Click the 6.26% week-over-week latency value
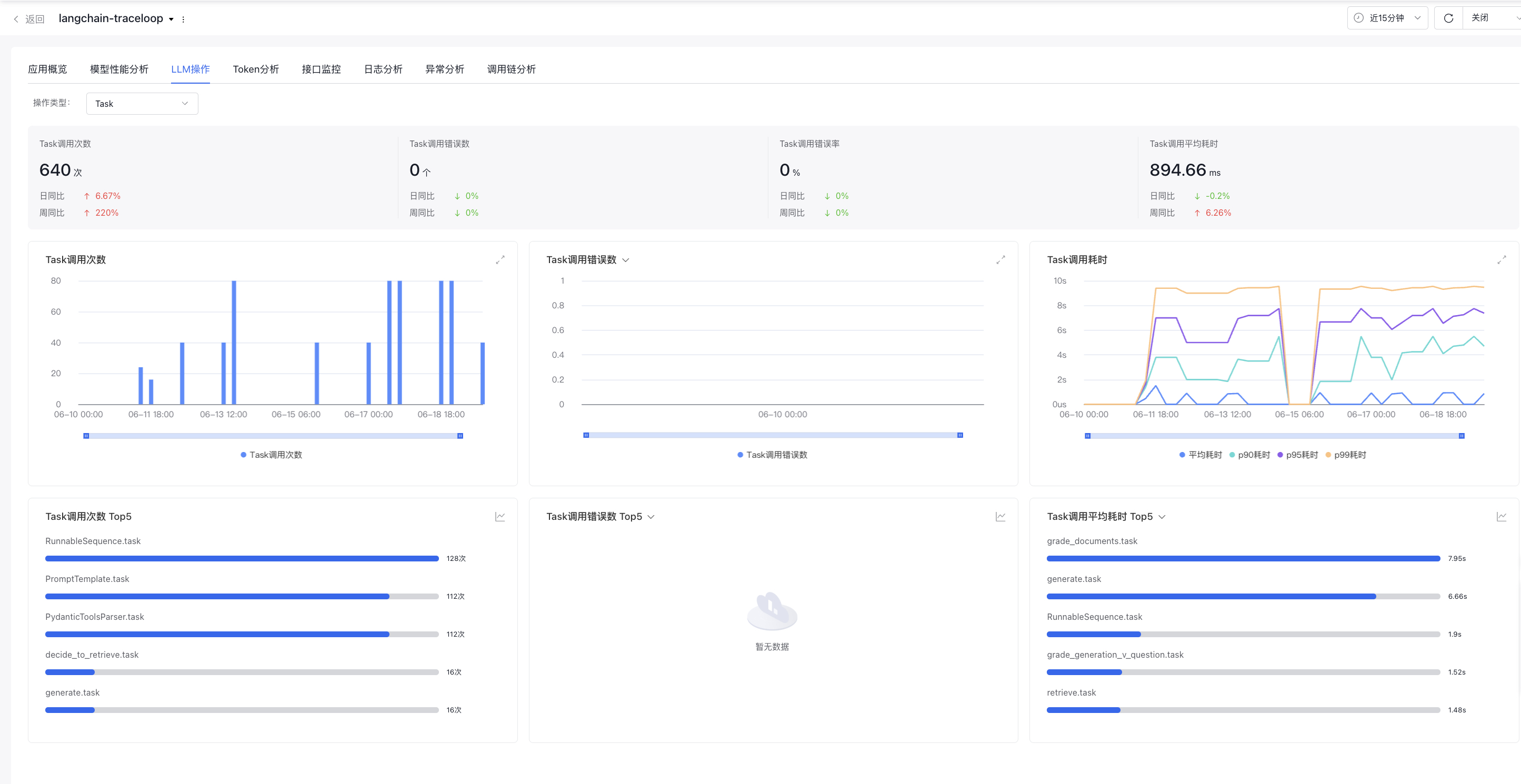Screen dimensions: 1521x784 (1218, 213)
